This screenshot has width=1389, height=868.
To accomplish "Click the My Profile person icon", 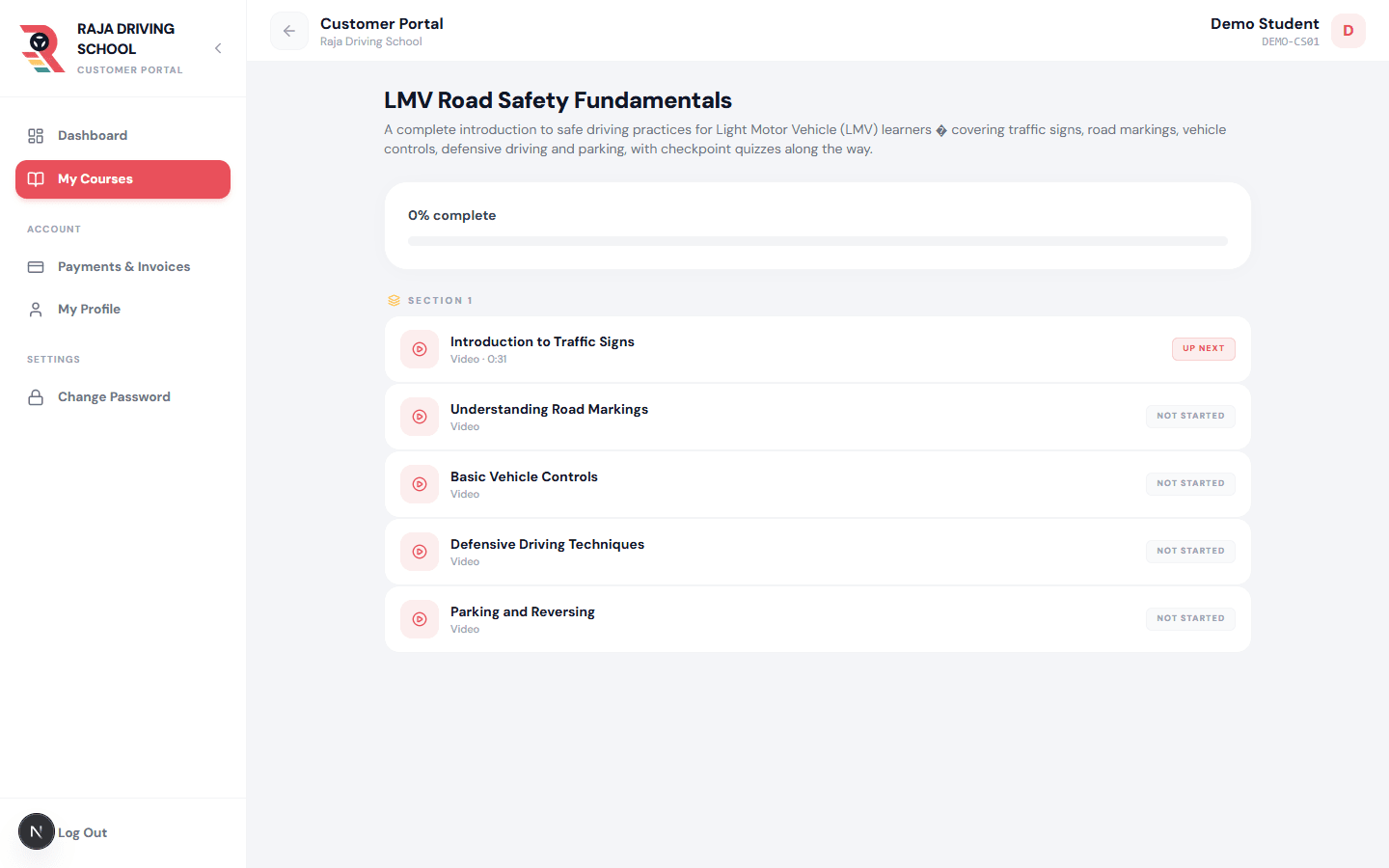I will pos(36,310).
